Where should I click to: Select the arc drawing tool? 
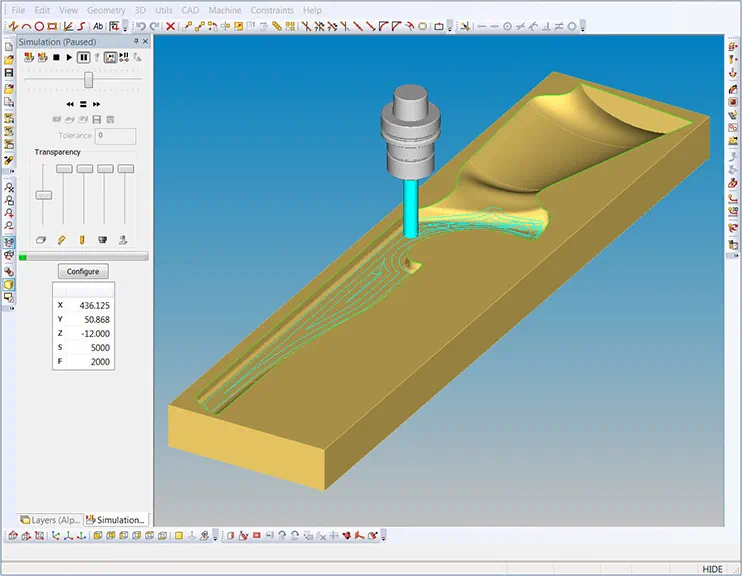click(26, 27)
